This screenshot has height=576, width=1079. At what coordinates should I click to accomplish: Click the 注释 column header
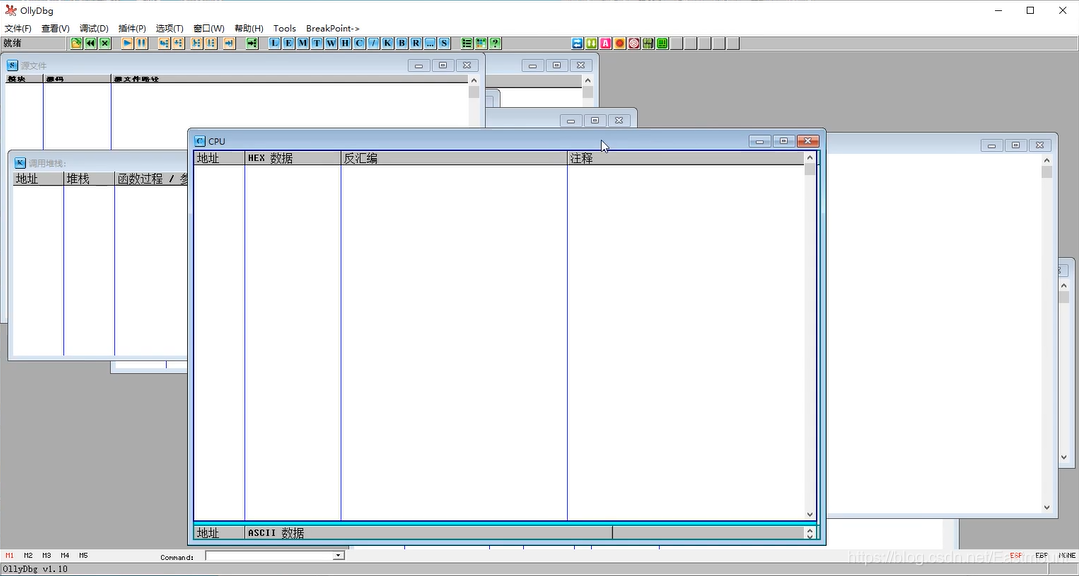685,158
